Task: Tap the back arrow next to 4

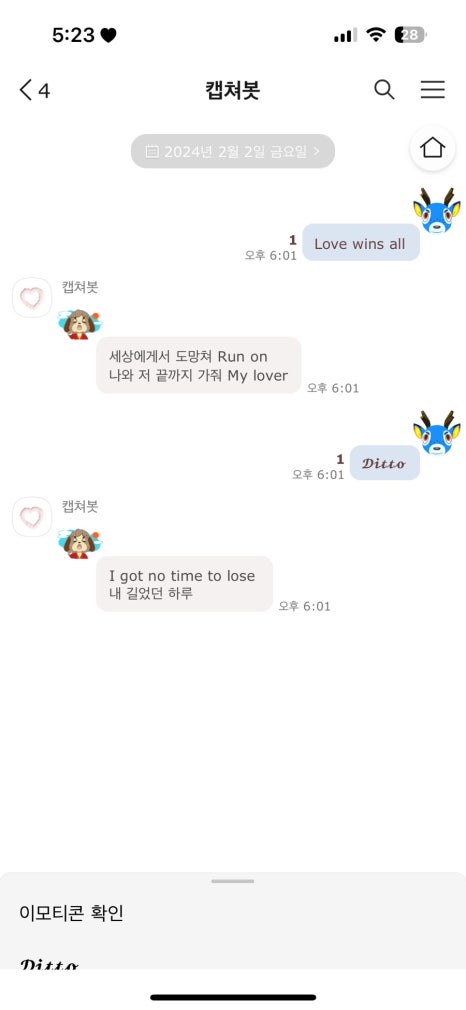Action: tap(26, 90)
